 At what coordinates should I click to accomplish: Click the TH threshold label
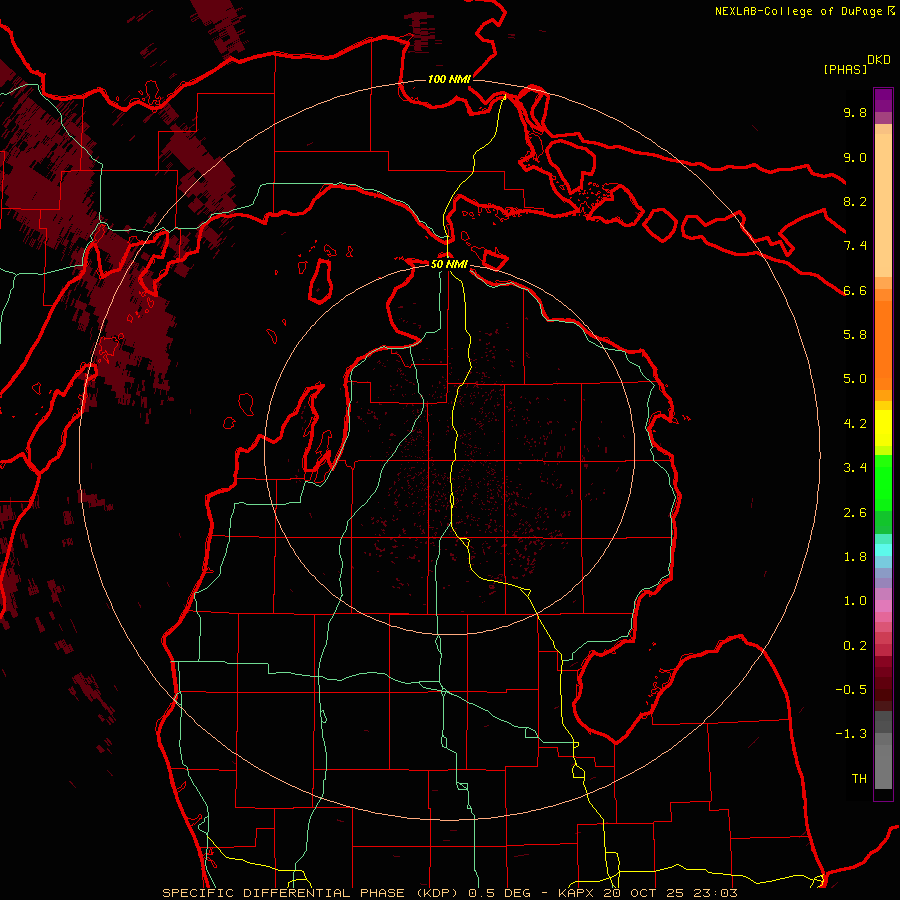(859, 779)
